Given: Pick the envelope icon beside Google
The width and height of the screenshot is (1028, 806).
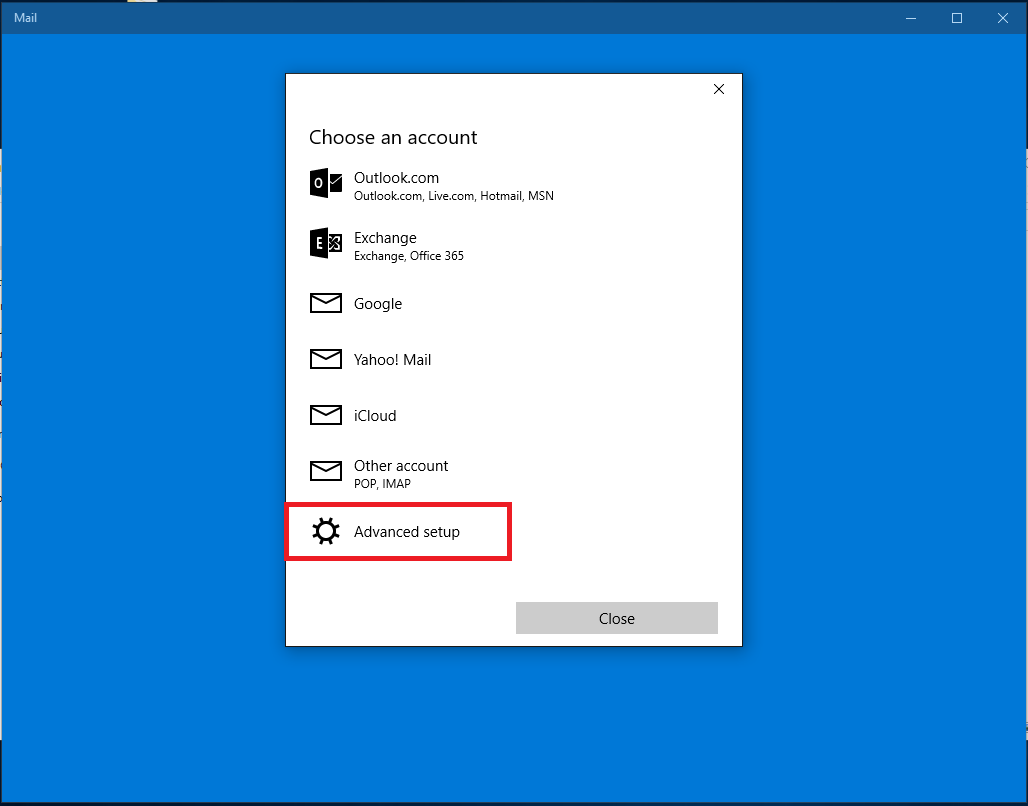Looking at the screenshot, I should click(326, 303).
